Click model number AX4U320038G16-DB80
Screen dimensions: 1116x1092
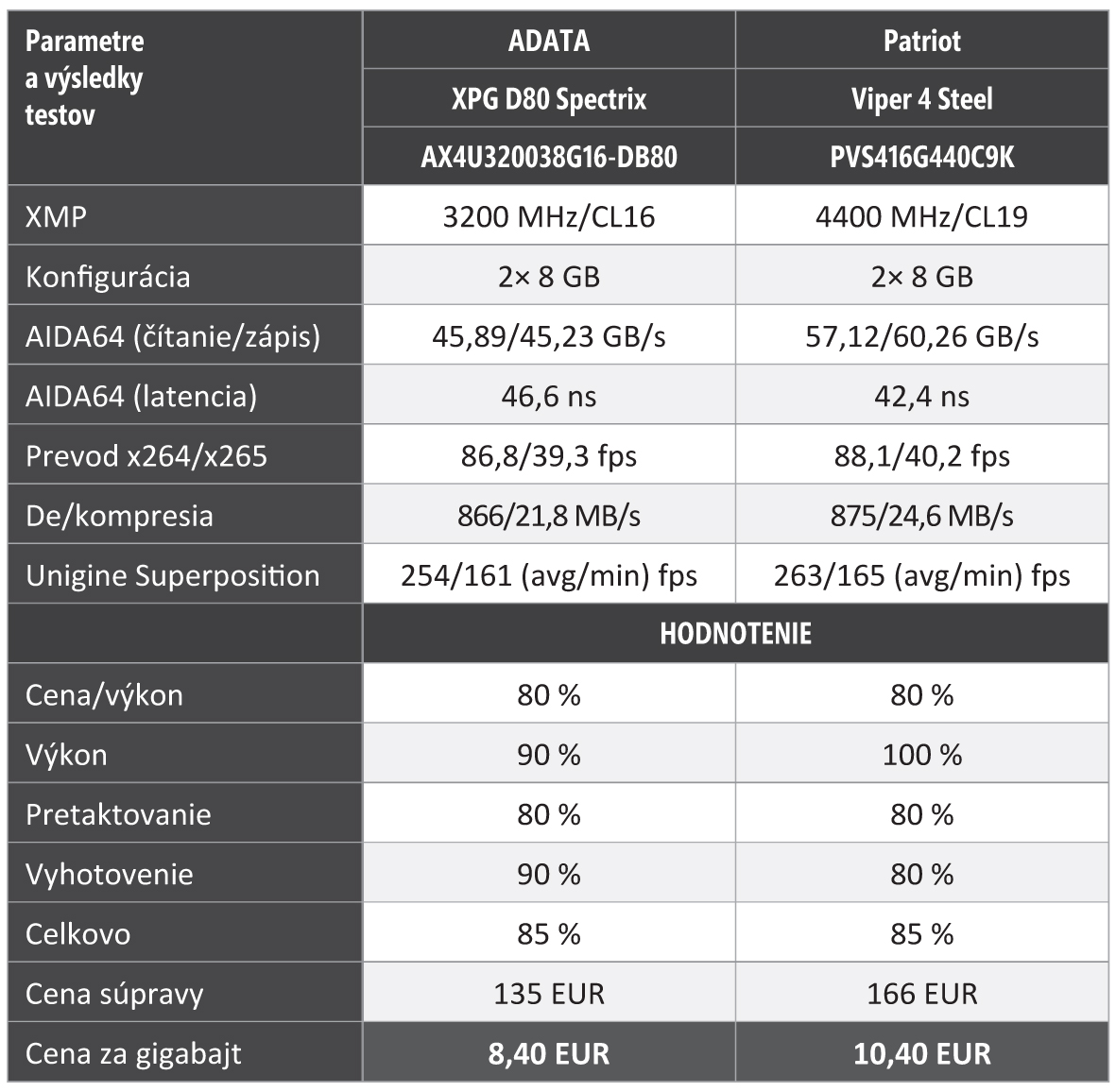(x=549, y=157)
